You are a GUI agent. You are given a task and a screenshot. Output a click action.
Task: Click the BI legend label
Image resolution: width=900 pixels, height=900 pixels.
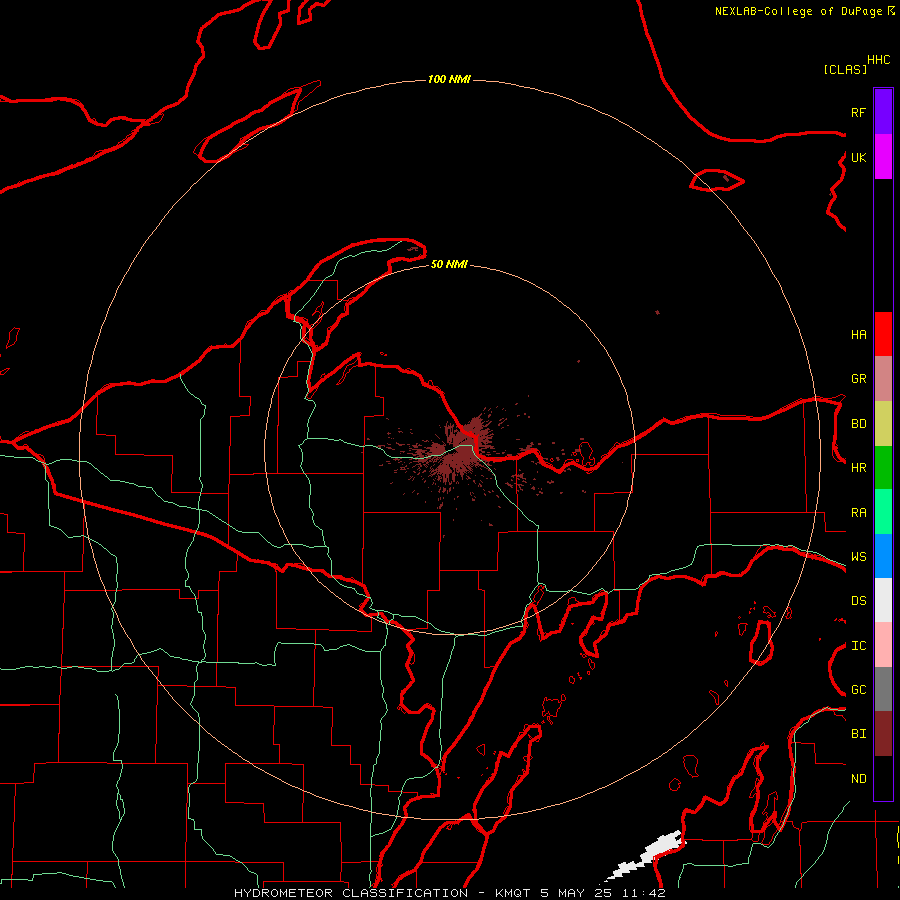pyautogui.click(x=858, y=734)
